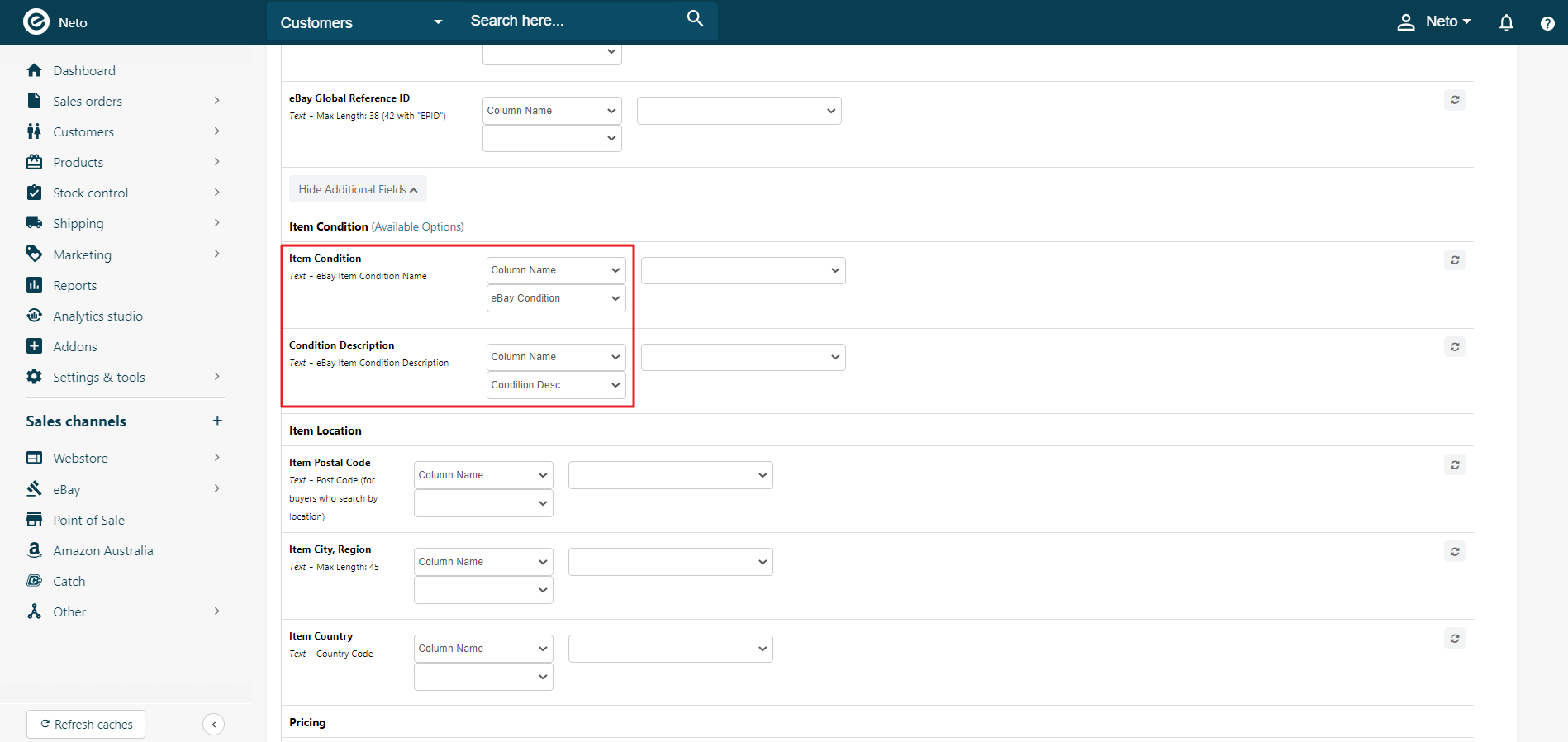Viewport: 1568px width, 742px height.
Task: Open Item Condition Column Name dropdown
Action: (556, 270)
